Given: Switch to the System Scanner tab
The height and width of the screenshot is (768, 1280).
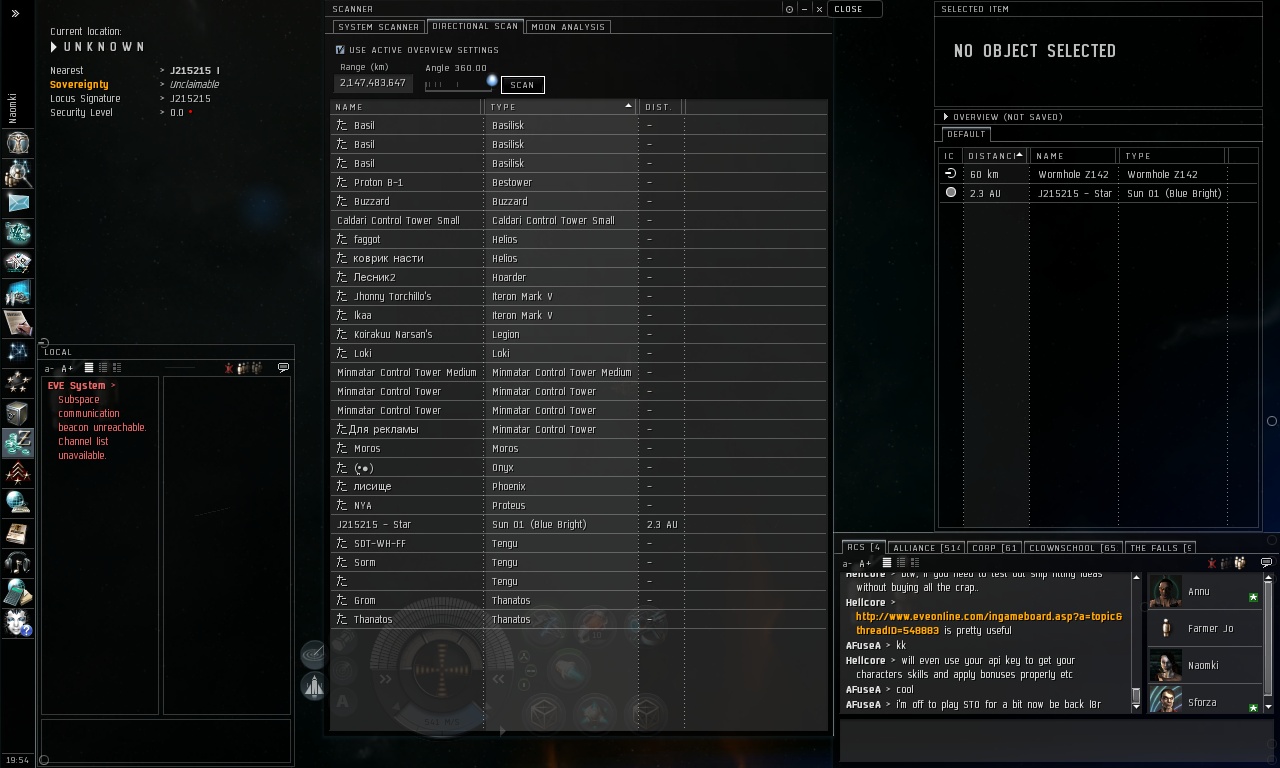Looking at the screenshot, I should pyautogui.click(x=378, y=27).
